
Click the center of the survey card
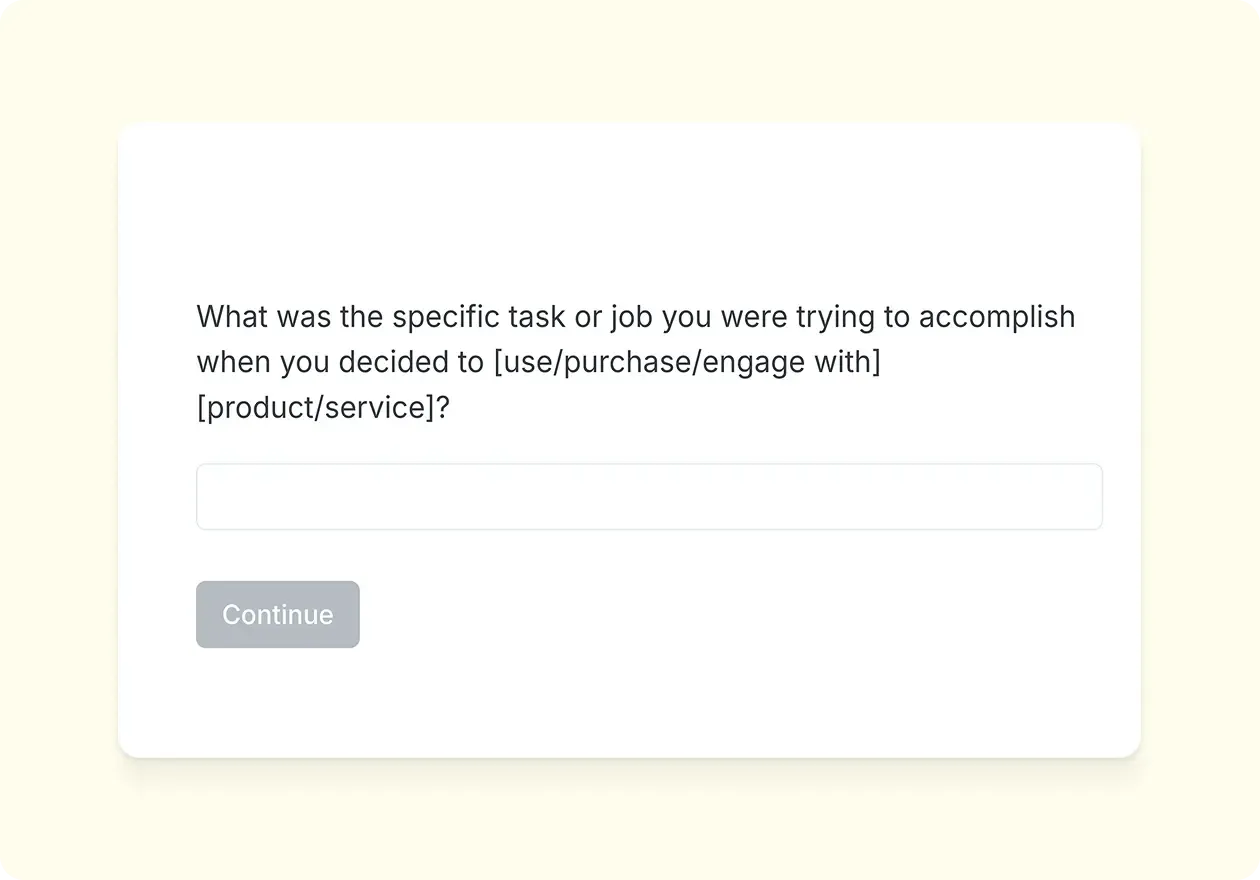pos(629,440)
